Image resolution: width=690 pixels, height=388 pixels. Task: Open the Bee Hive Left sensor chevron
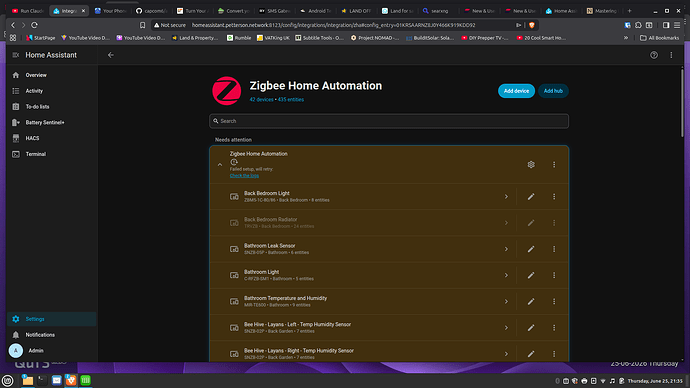(506, 328)
